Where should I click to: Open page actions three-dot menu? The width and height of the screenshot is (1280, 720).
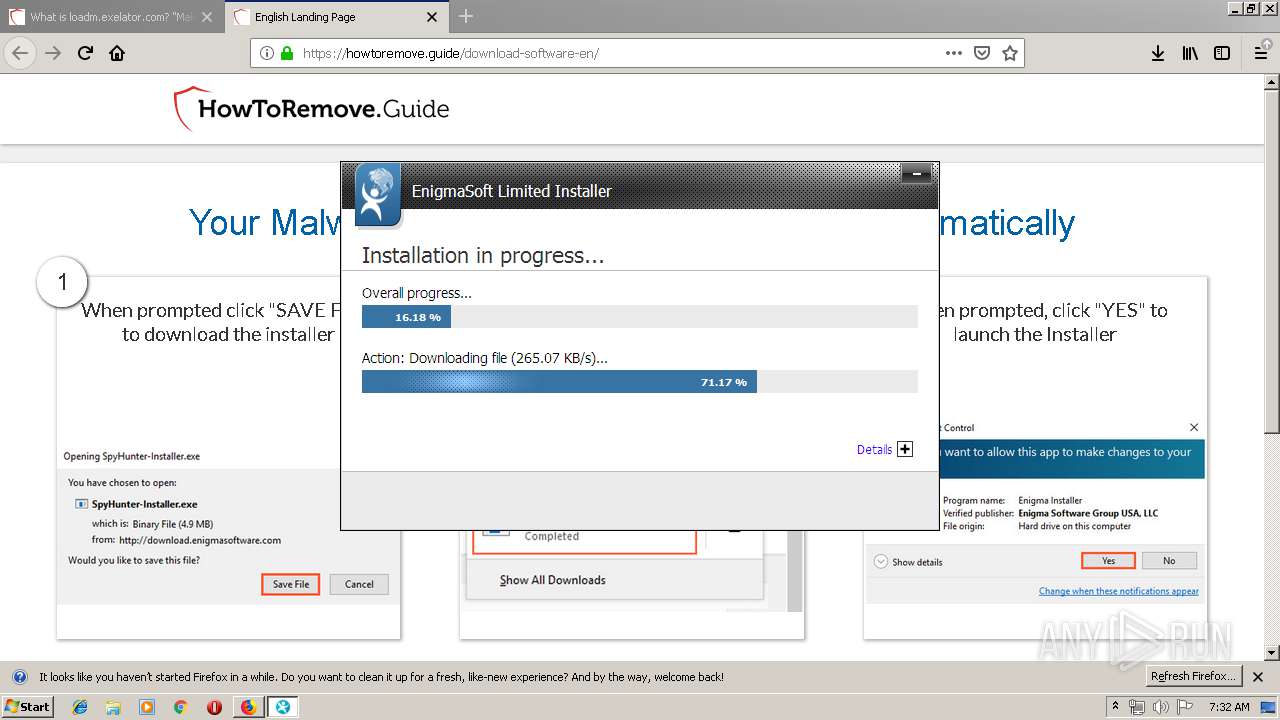click(x=954, y=53)
